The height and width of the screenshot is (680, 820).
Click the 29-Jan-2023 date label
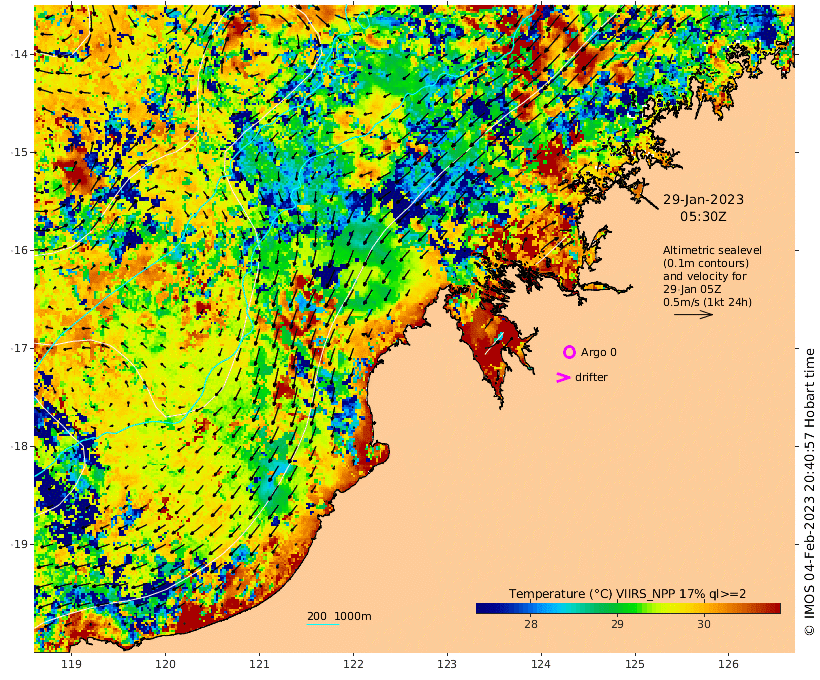coord(703,199)
